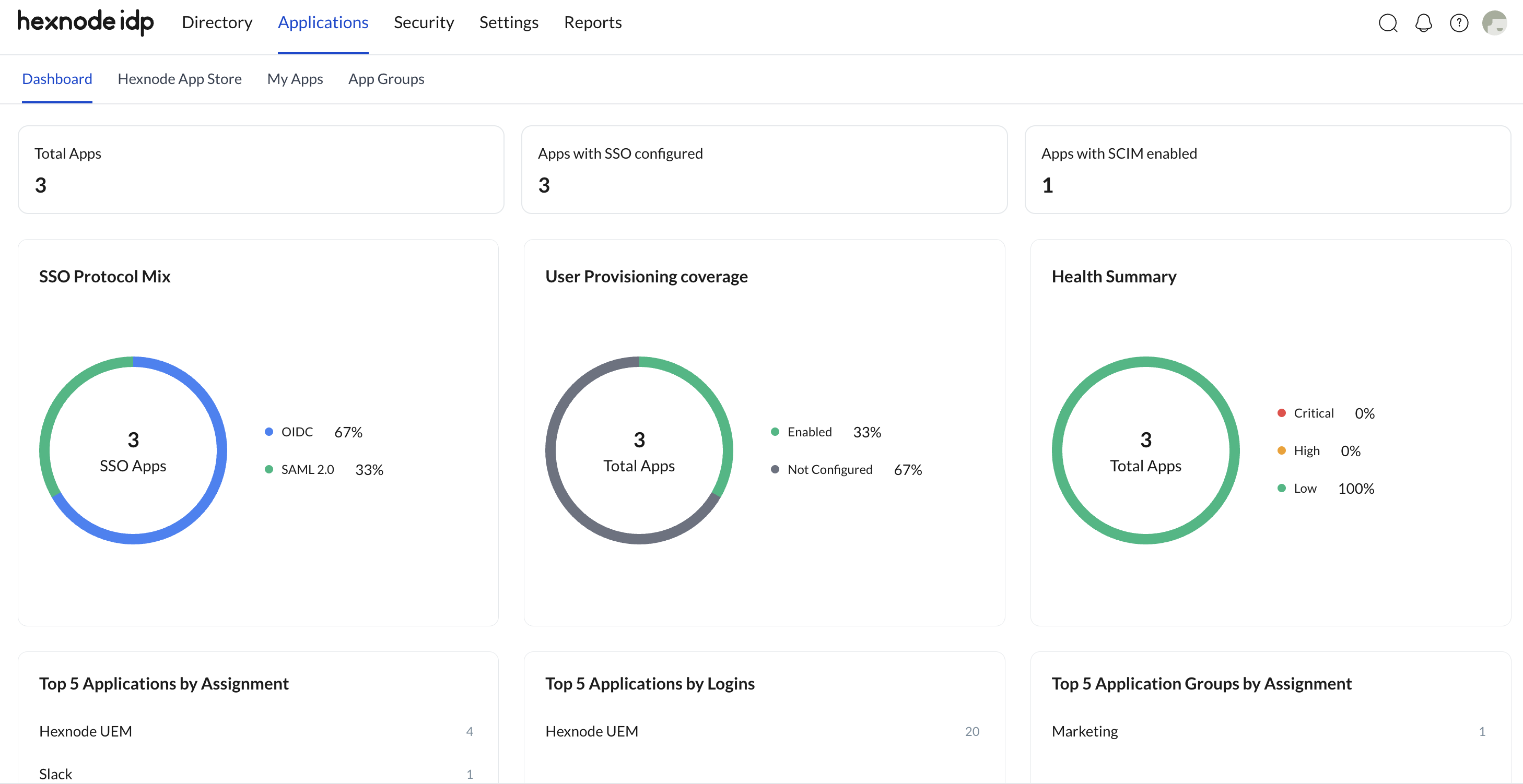Click the Low green legend dot
Screen dimensions: 1523x784
tap(1282, 489)
